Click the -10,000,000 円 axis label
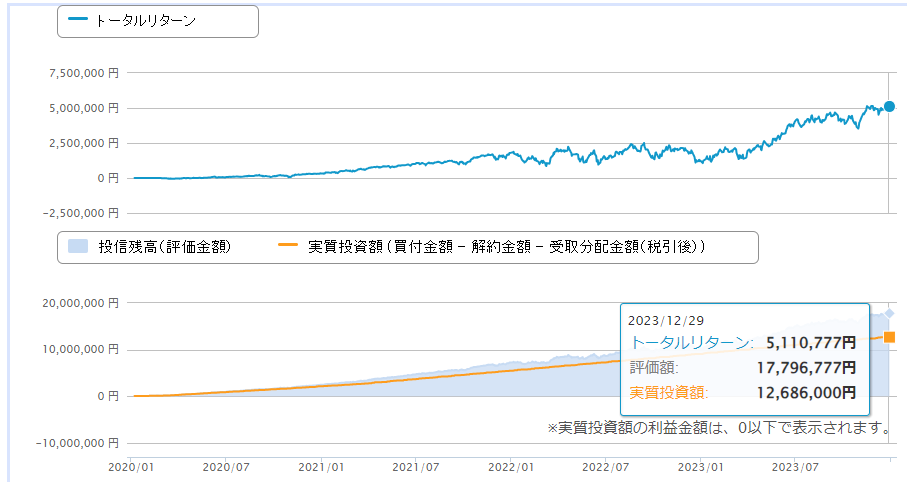 coord(78,443)
